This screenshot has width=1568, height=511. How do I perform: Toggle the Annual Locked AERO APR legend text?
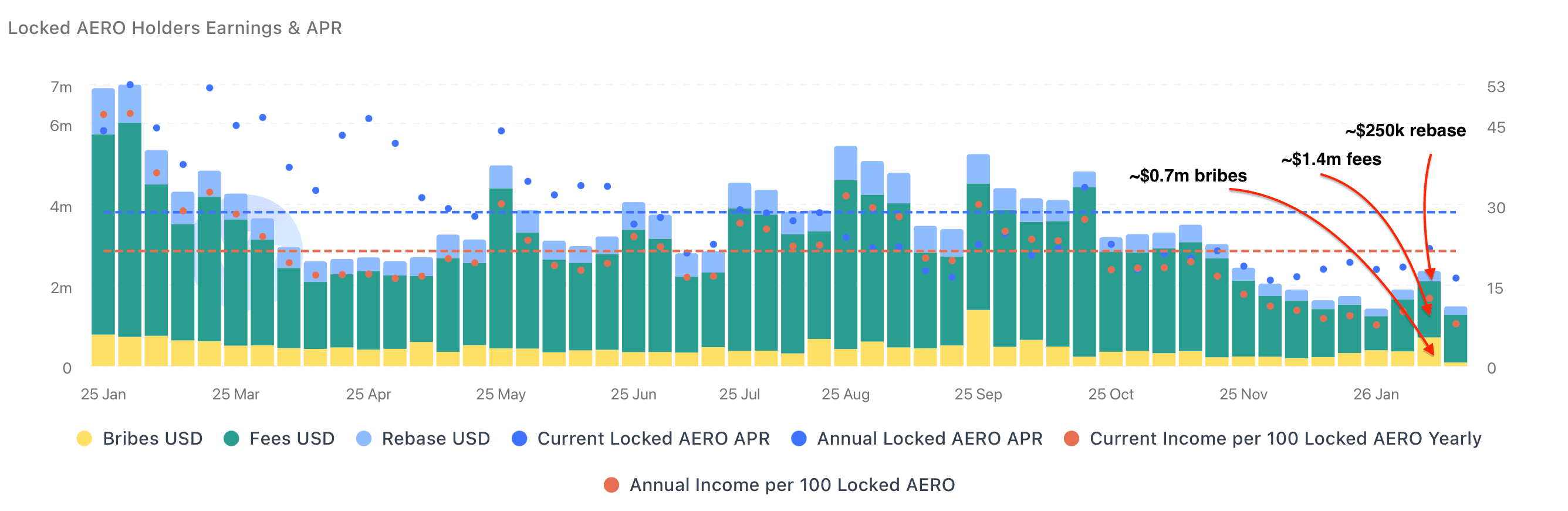click(929, 439)
